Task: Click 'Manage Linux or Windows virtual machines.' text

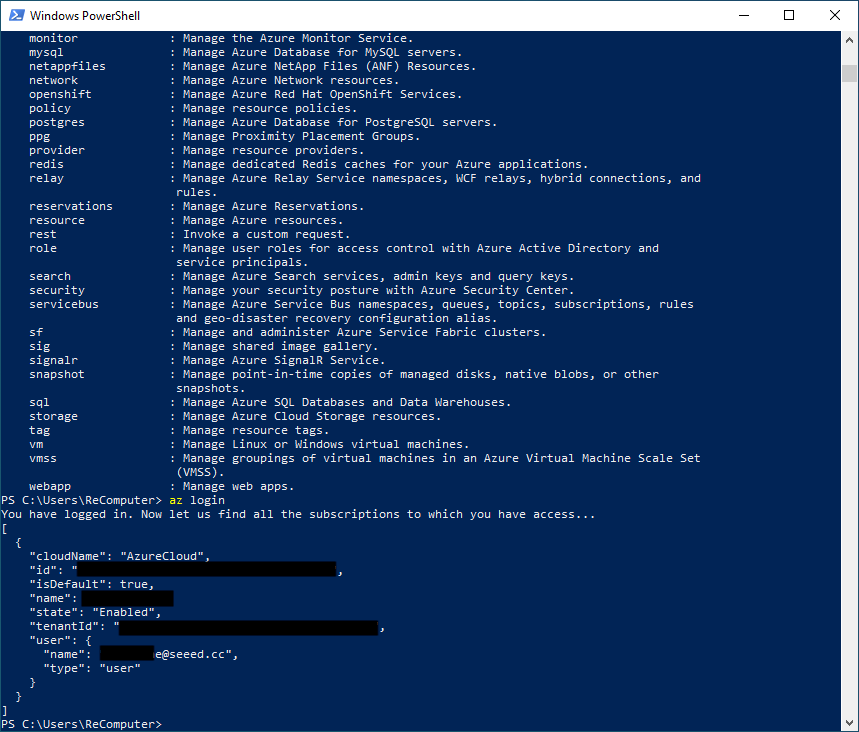Action: pos(325,444)
